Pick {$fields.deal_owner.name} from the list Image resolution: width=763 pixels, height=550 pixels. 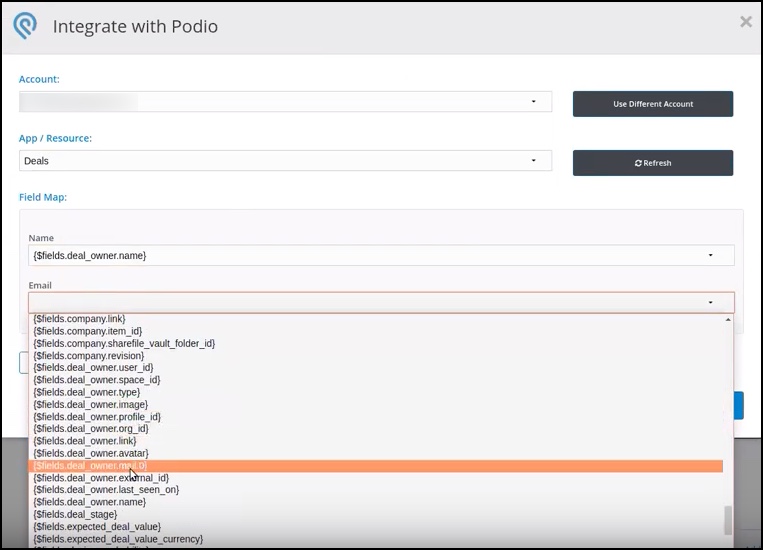(89, 502)
